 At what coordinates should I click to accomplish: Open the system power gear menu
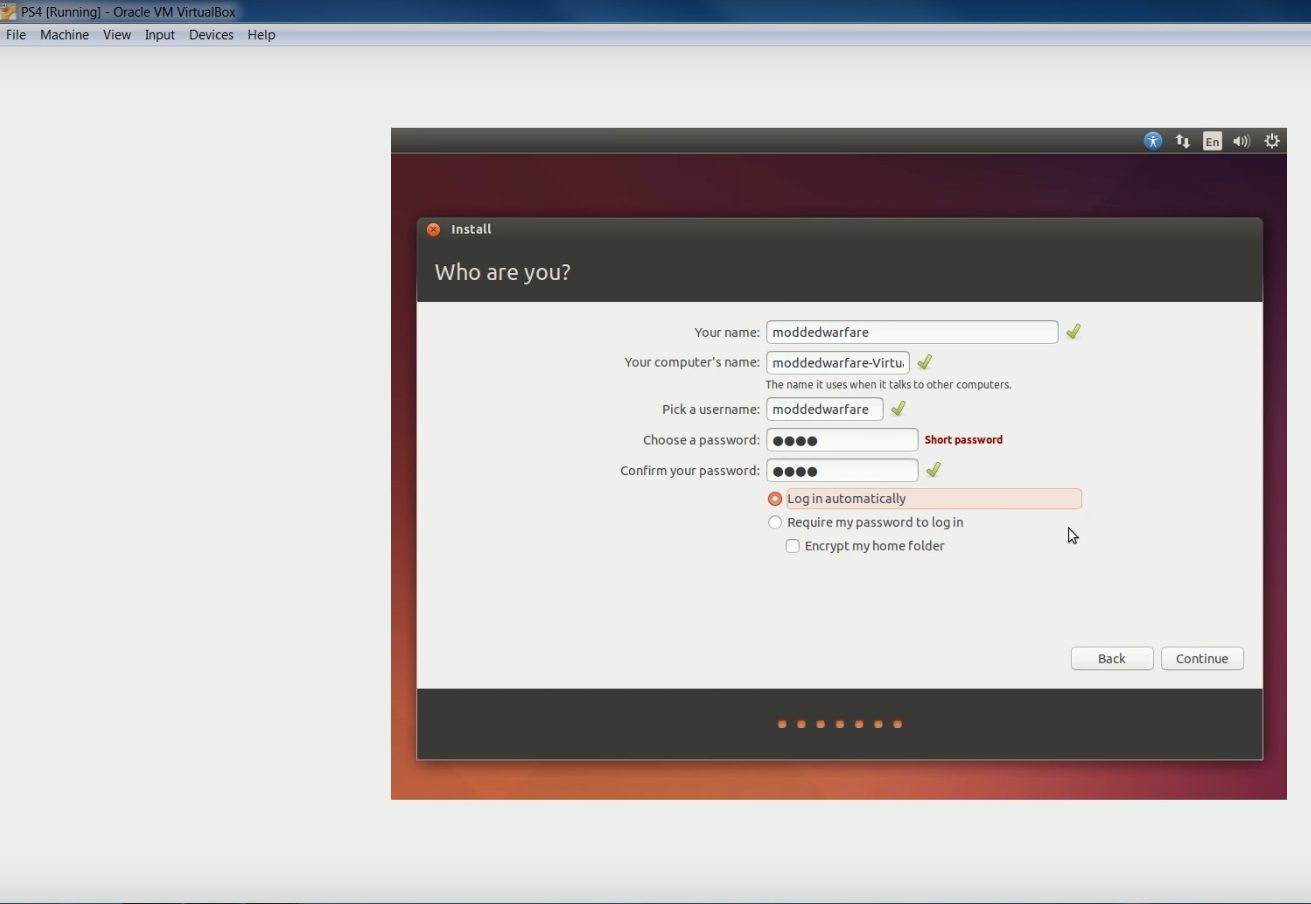(x=1272, y=141)
